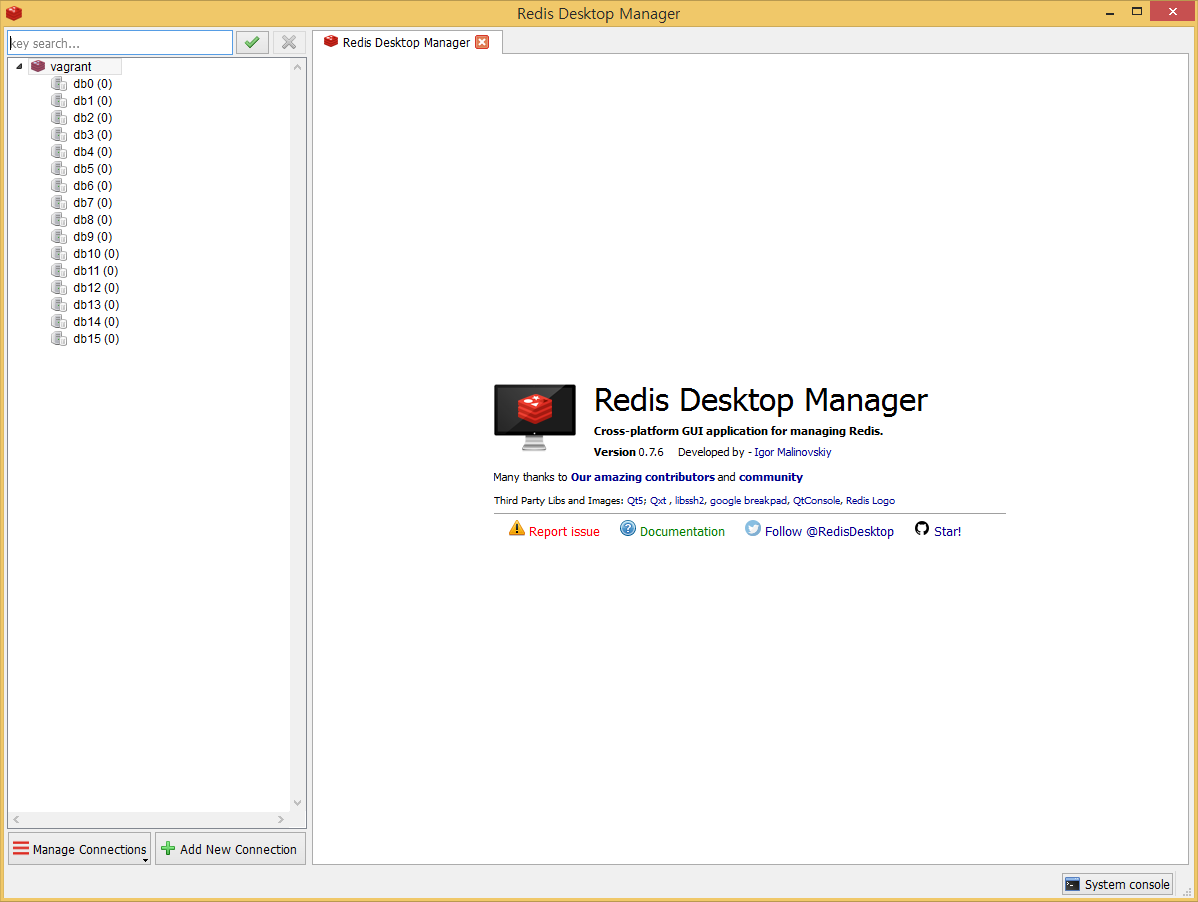The height and width of the screenshot is (902, 1198).
Task: Click the db9 database icon
Action: point(59,237)
